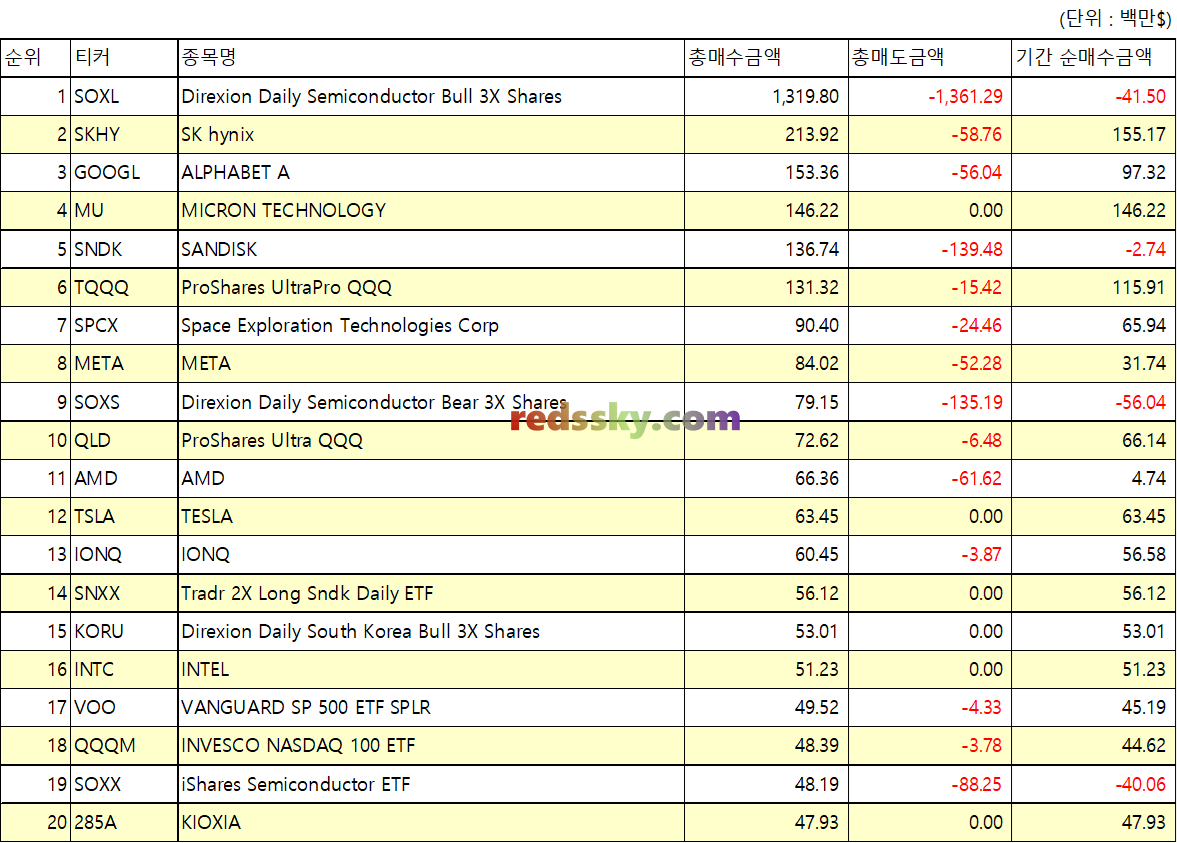1177x843 pixels.
Task: Select the SPCX ticker cell
Action: (x=124, y=326)
